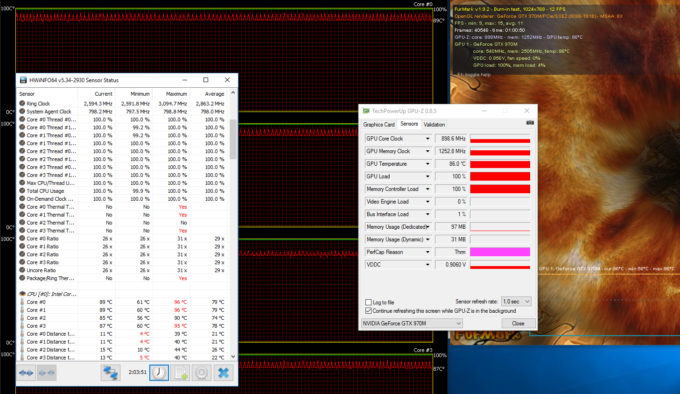Click the Current column header
The width and height of the screenshot is (680, 394).
(103, 94)
